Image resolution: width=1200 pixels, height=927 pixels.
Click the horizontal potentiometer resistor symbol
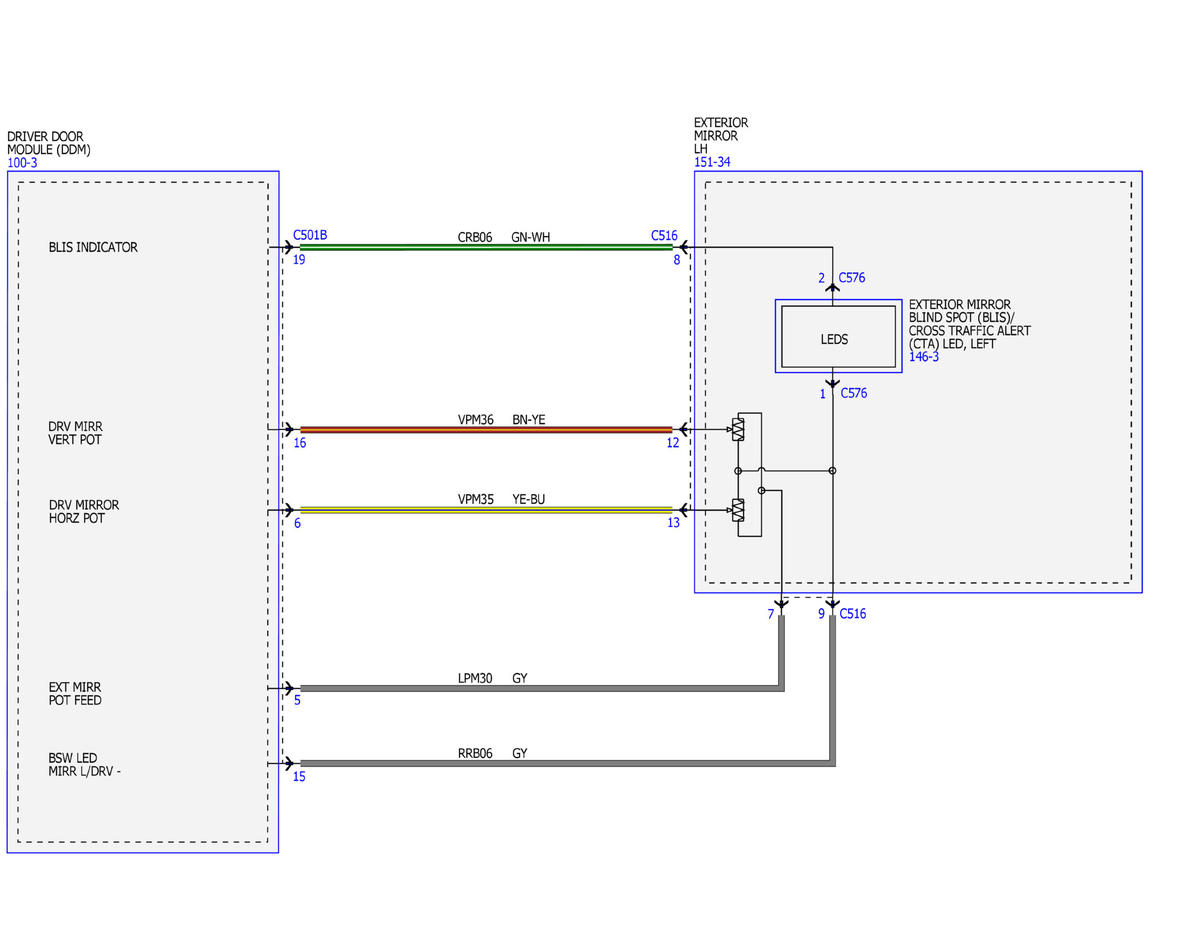pyautogui.click(x=739, y=510)
